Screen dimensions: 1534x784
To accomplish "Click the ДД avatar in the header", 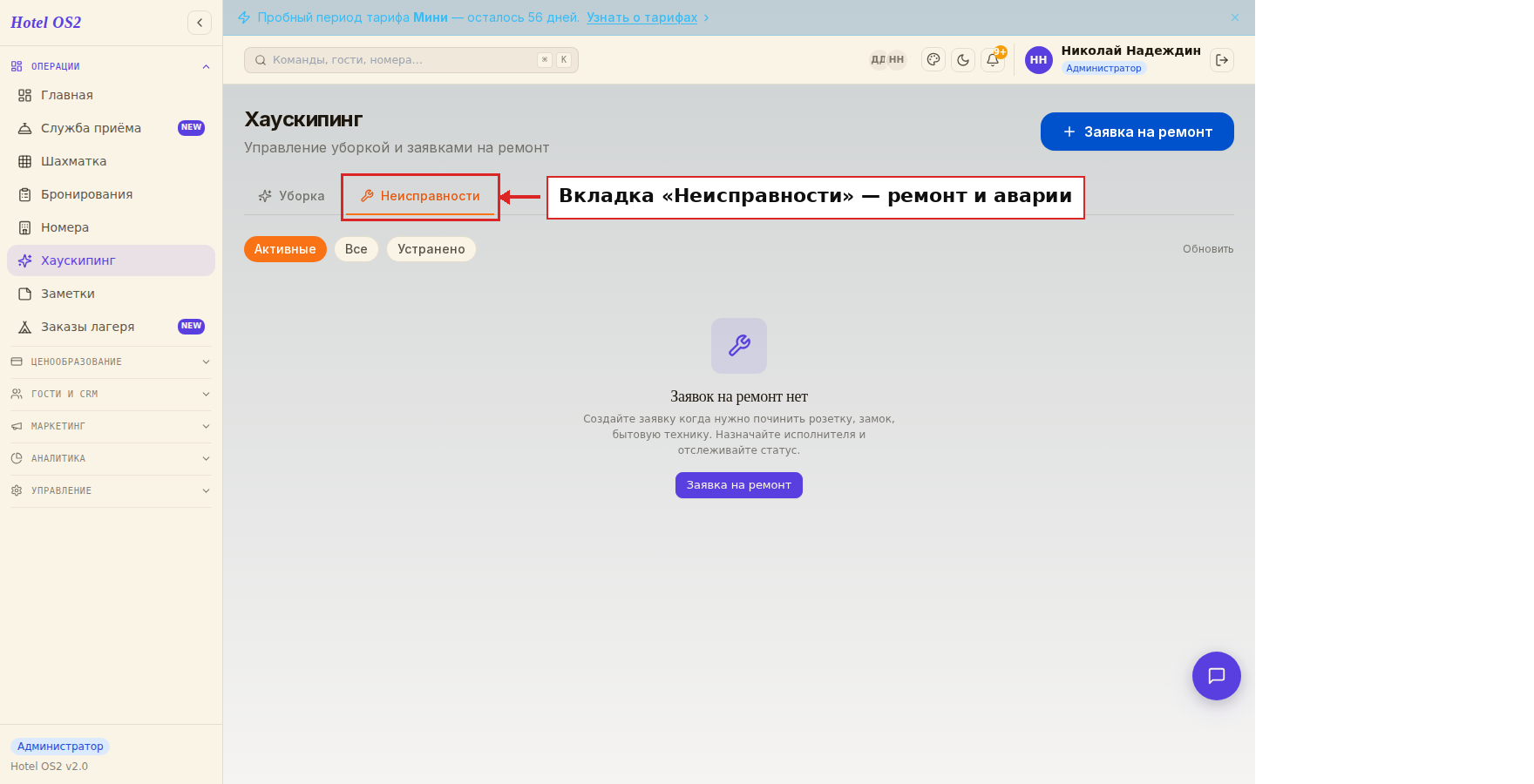I will (x=878, y=60).
